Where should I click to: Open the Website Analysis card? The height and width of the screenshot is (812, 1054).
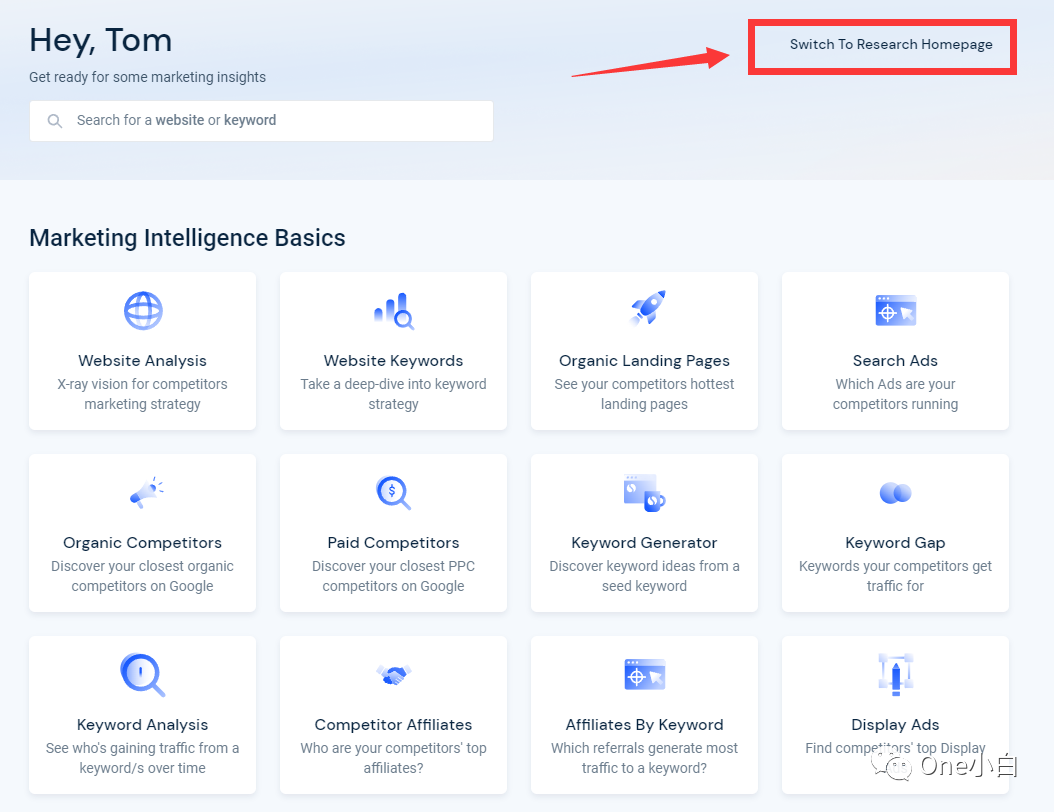coord(142,351)
